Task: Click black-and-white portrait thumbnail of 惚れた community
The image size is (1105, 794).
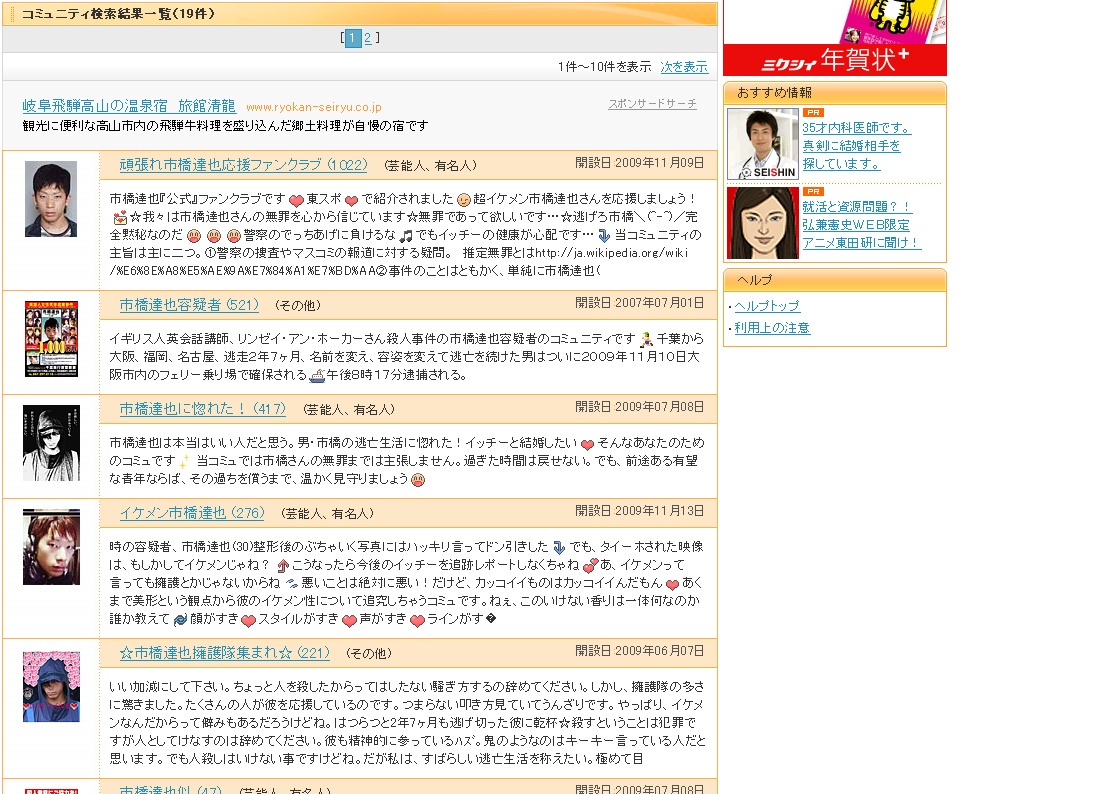Action: (x=51, y=443)
